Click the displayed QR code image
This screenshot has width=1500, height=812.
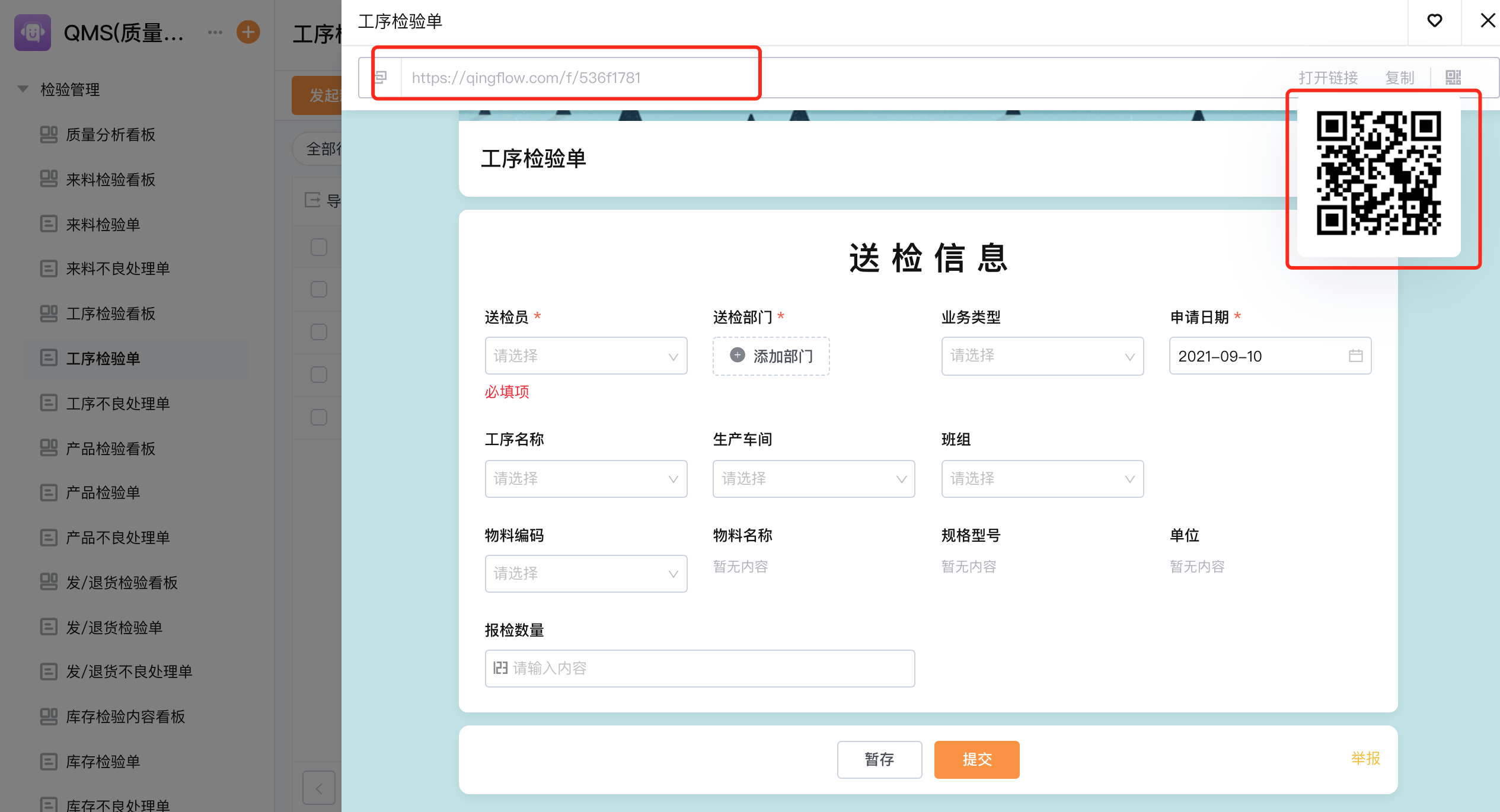tap(1378, 173)
